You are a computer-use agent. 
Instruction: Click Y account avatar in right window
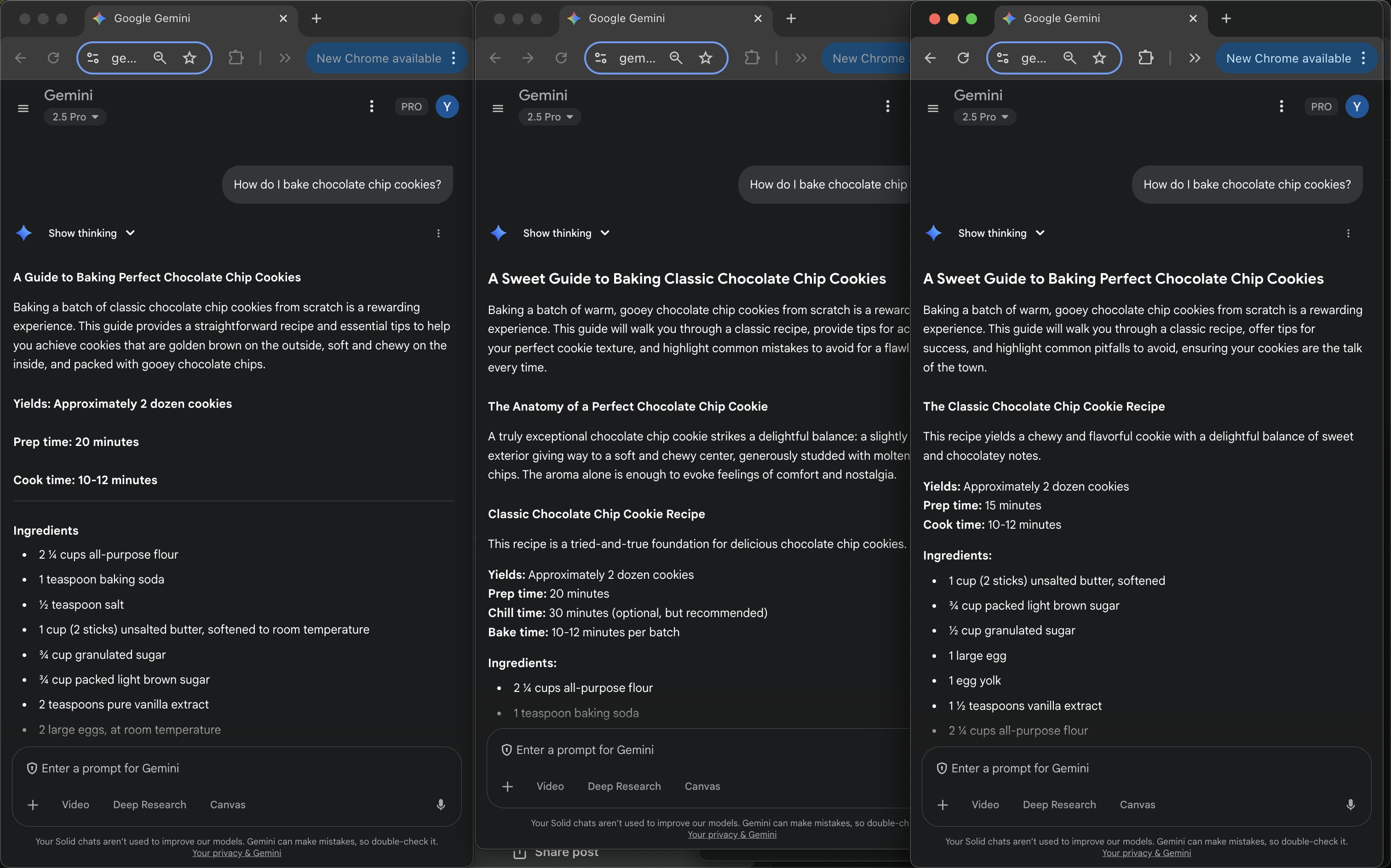1357,107
